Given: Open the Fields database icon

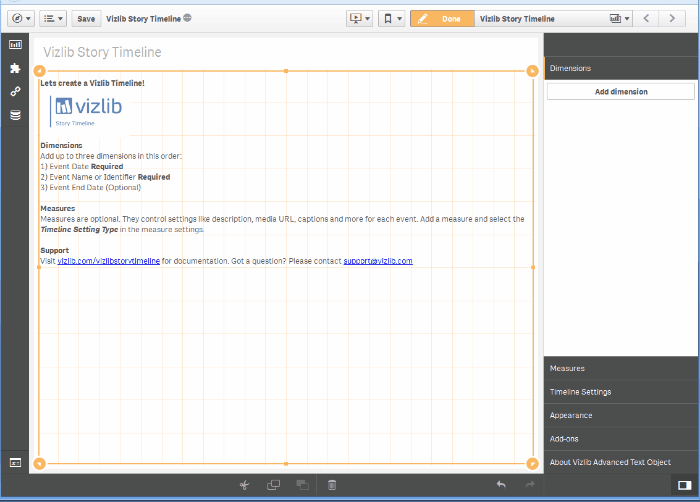Looking at the screenshot, I should tap(15, 115).
